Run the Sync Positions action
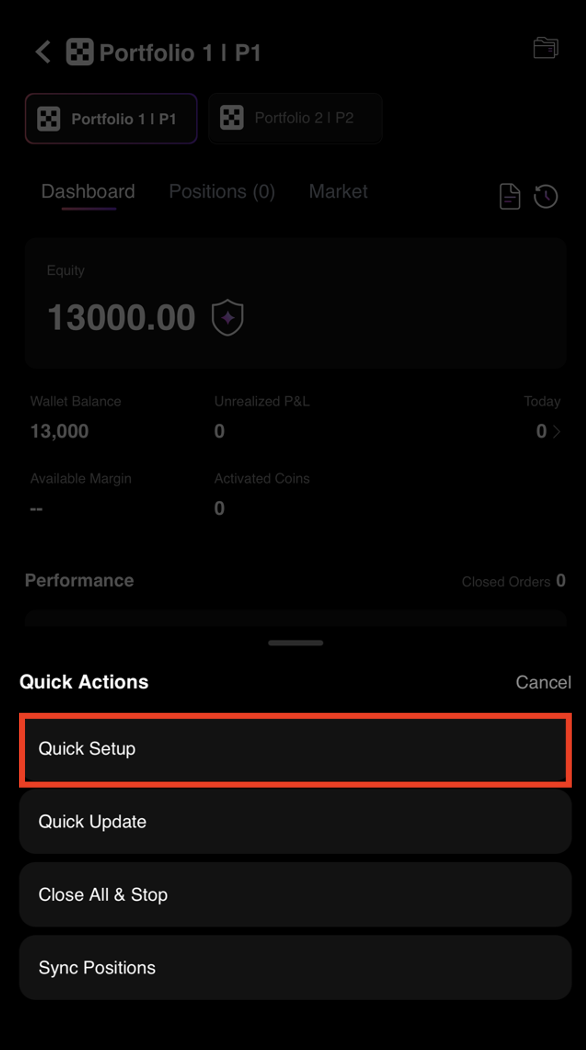586x1050 pixels. click(295, 967)
